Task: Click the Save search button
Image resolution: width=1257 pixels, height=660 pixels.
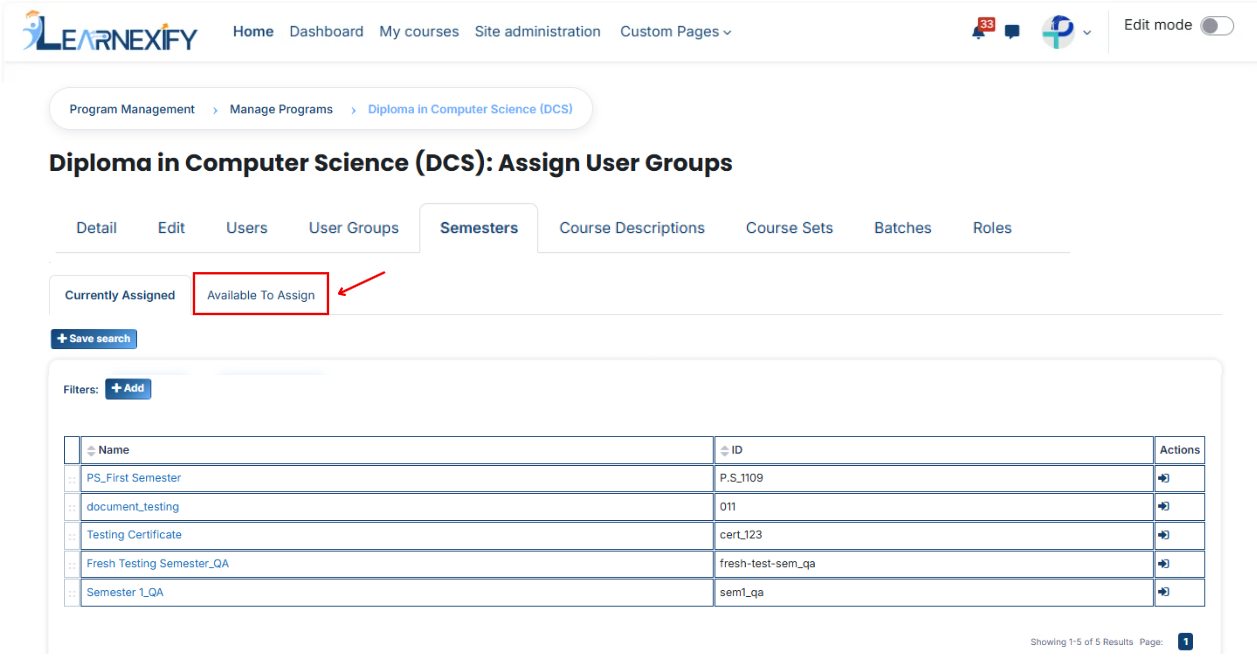Action: 94,339
